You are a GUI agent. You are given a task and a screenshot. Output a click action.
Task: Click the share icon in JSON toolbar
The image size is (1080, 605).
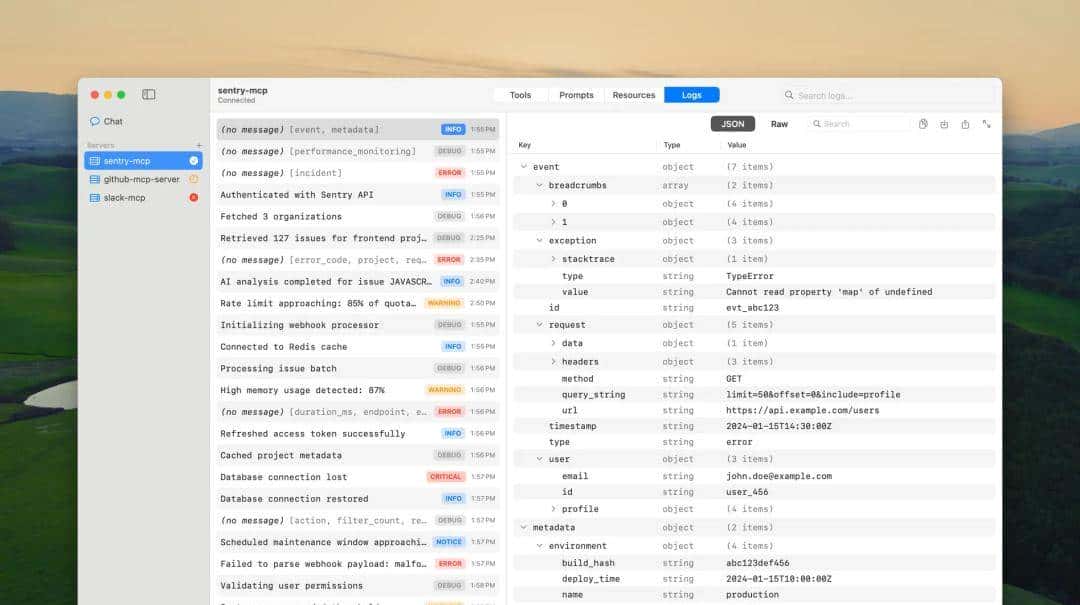coord(965,124)
